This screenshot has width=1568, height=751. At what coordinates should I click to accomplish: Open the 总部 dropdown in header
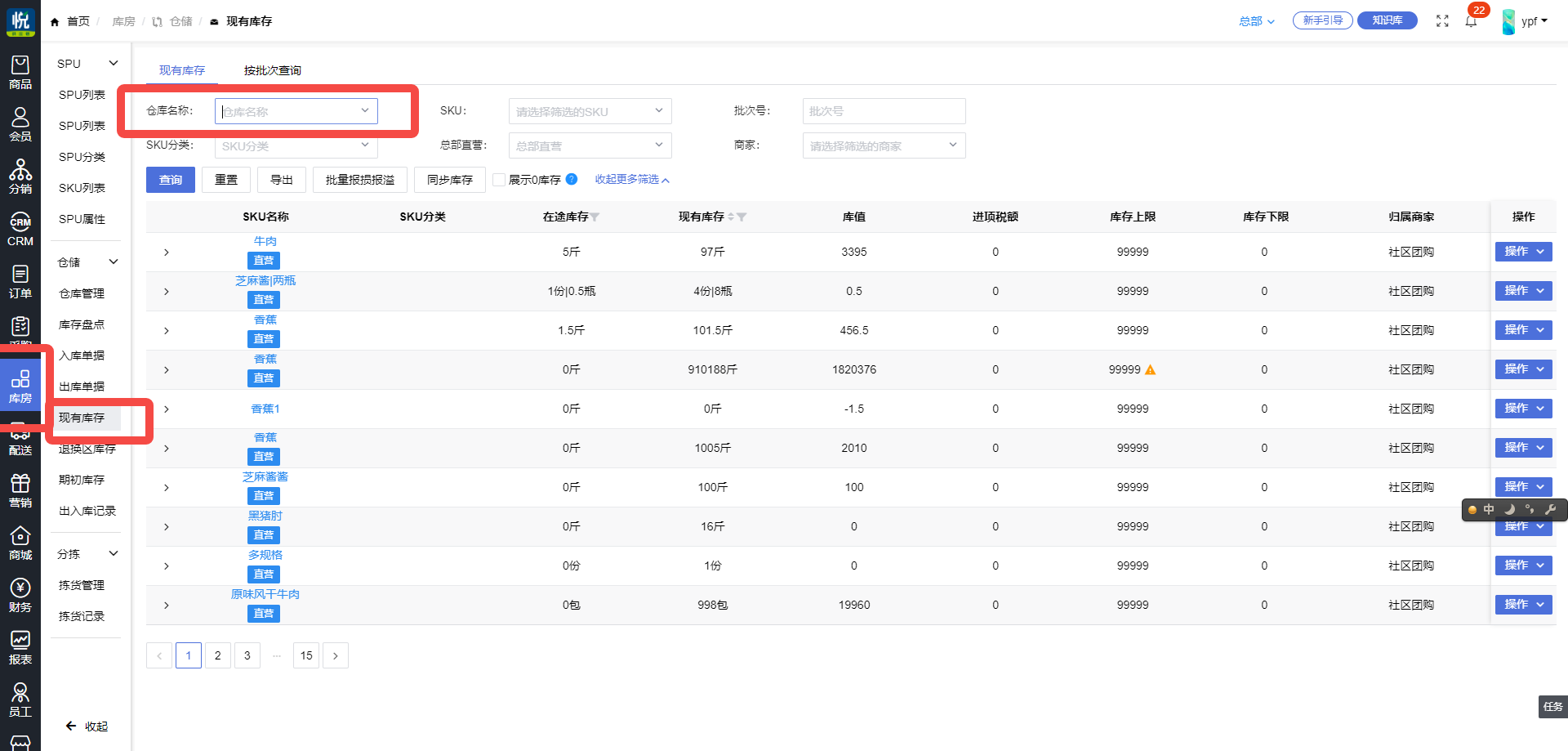[1256, 21]
